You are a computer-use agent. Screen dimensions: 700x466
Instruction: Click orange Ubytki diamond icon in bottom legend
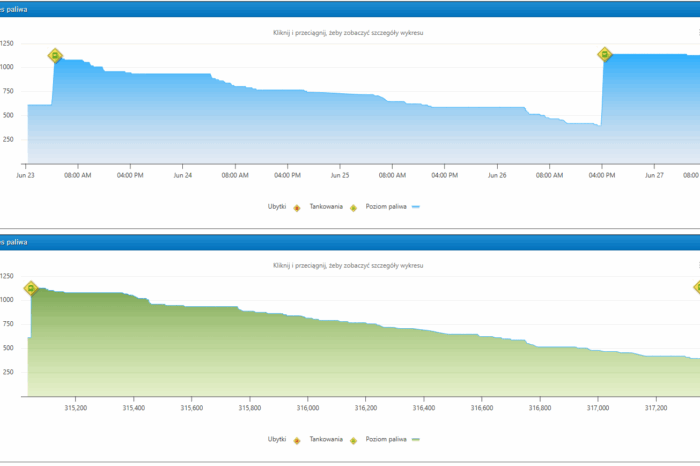297,440
